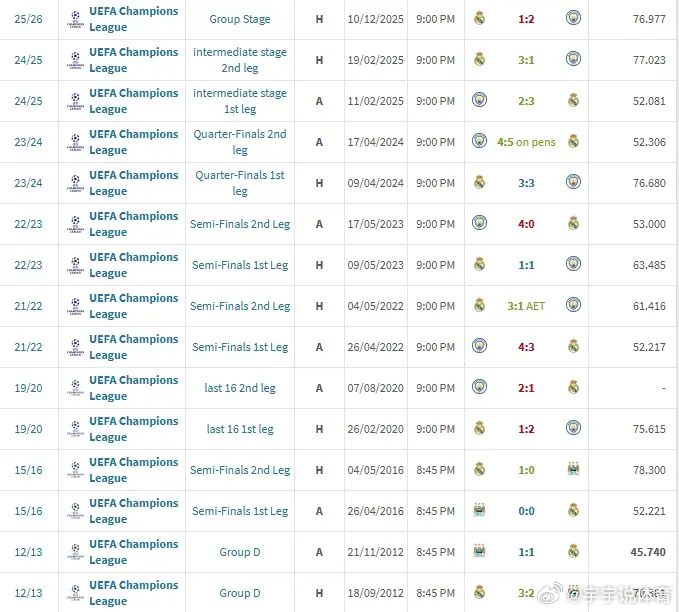This screenshot has height=612, width=679.
Task: Click Manchester City crest in the 17/05/2023 row
Action: [x=479, y=223]
